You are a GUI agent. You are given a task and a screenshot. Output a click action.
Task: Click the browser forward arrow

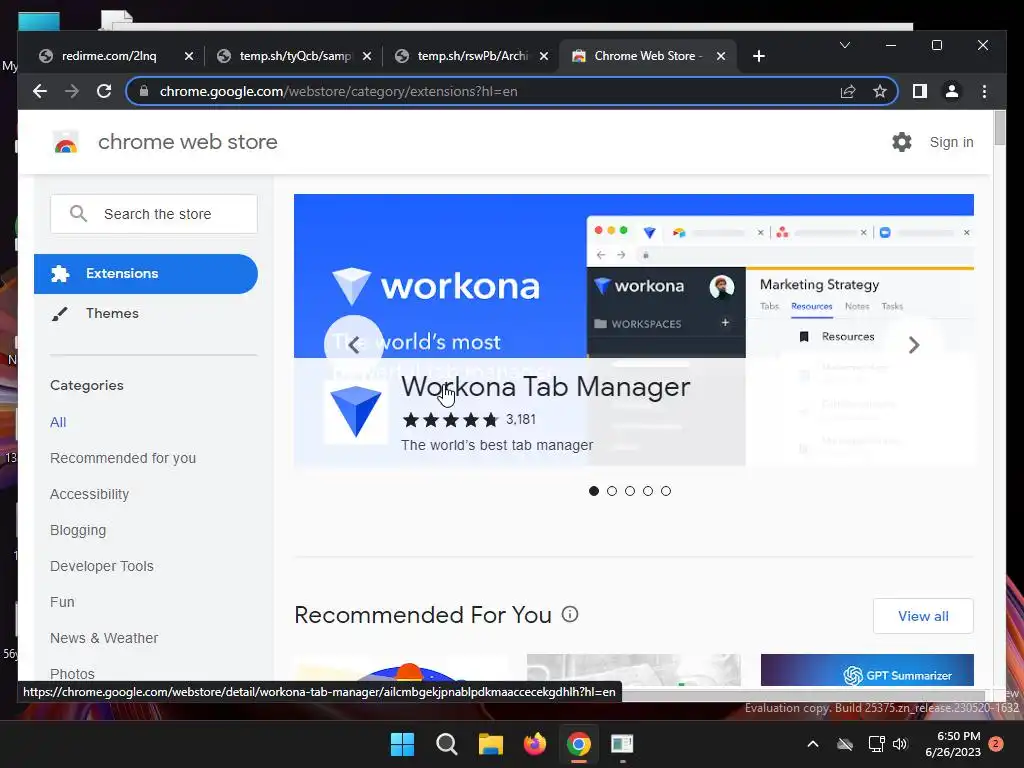[x=72, y=91]
